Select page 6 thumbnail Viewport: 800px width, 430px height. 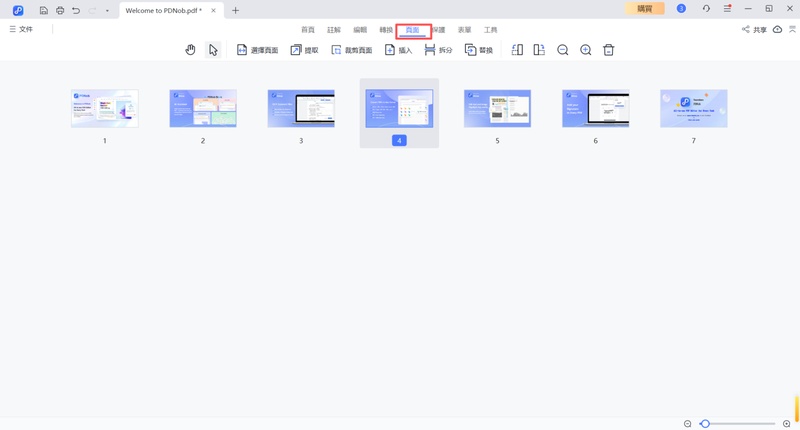595,109
